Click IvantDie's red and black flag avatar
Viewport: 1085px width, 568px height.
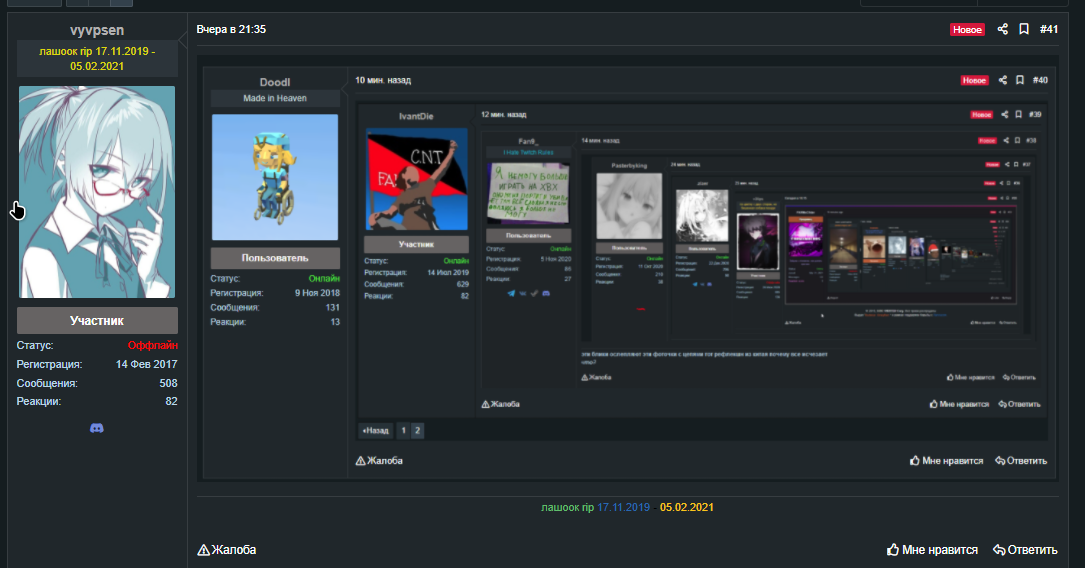(416, 180)
